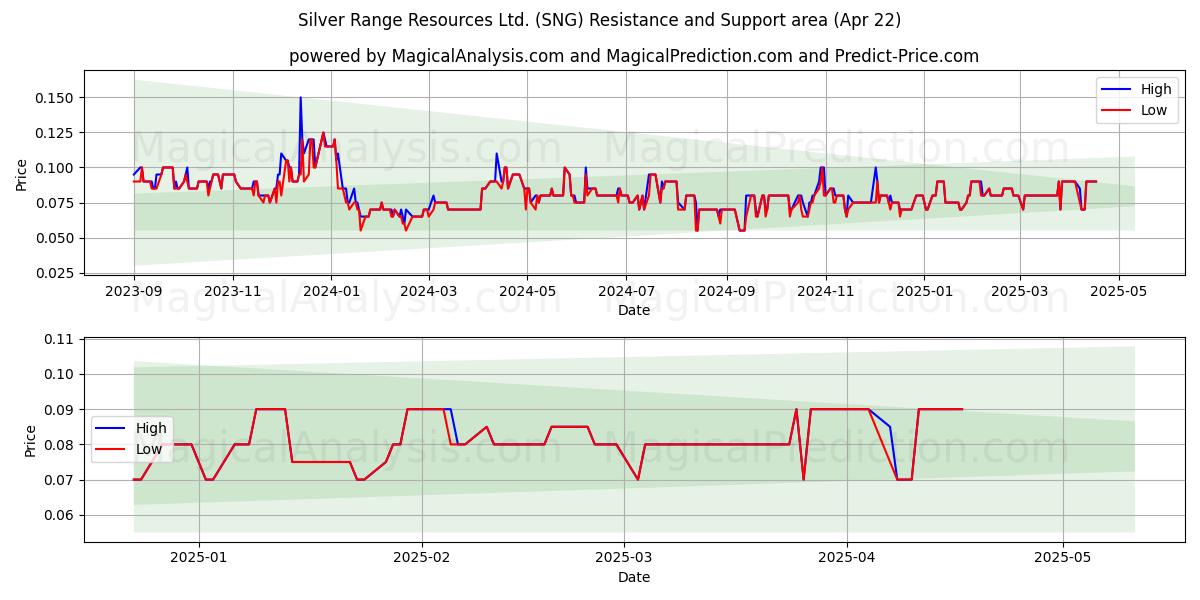Click the 'powered by MagicalAnalysis.com' subtitle line
Viewport: 1200px width, 600px height.
pos(634,56)
